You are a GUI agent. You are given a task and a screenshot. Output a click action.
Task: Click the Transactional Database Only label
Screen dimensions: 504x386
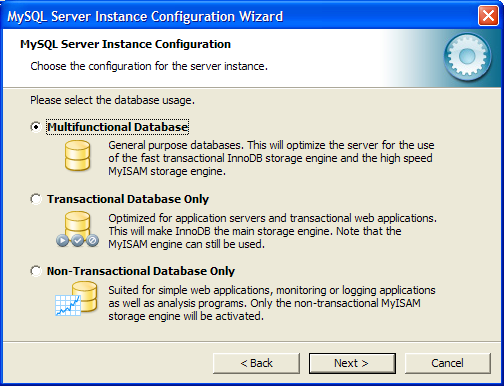pos(128,199)
